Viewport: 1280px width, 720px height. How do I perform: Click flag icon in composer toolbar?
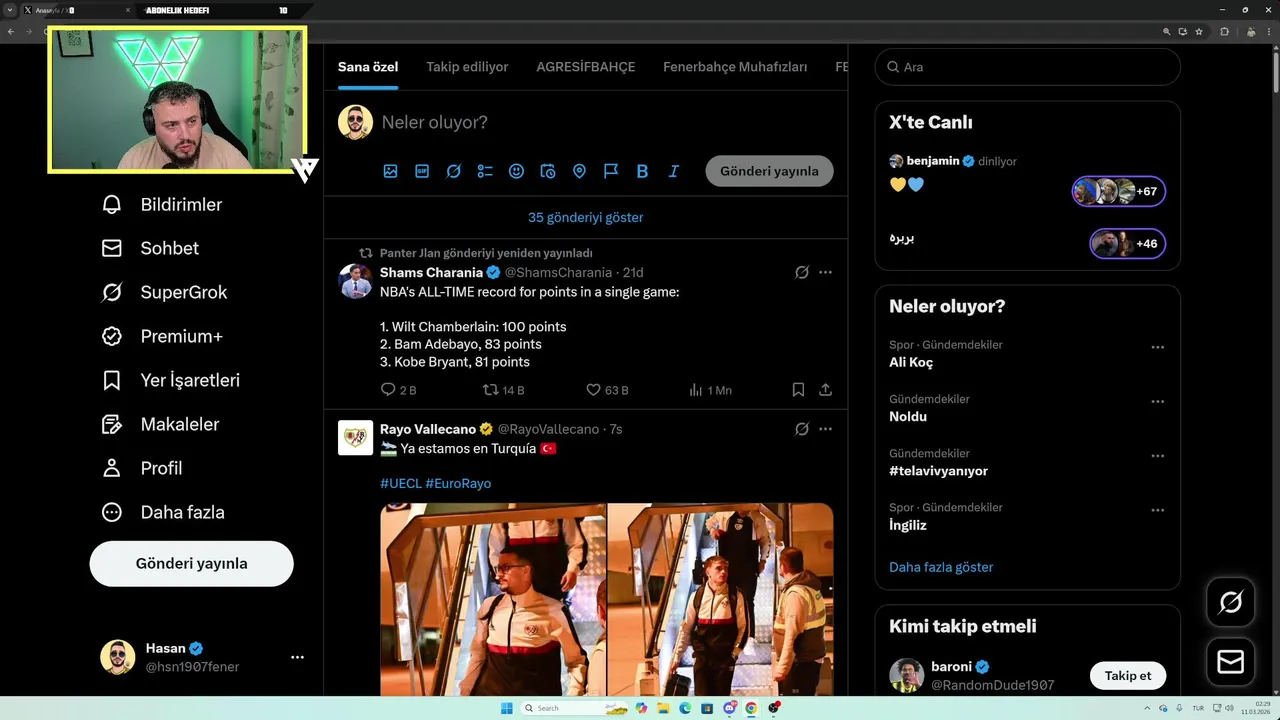tap(611, 171)
